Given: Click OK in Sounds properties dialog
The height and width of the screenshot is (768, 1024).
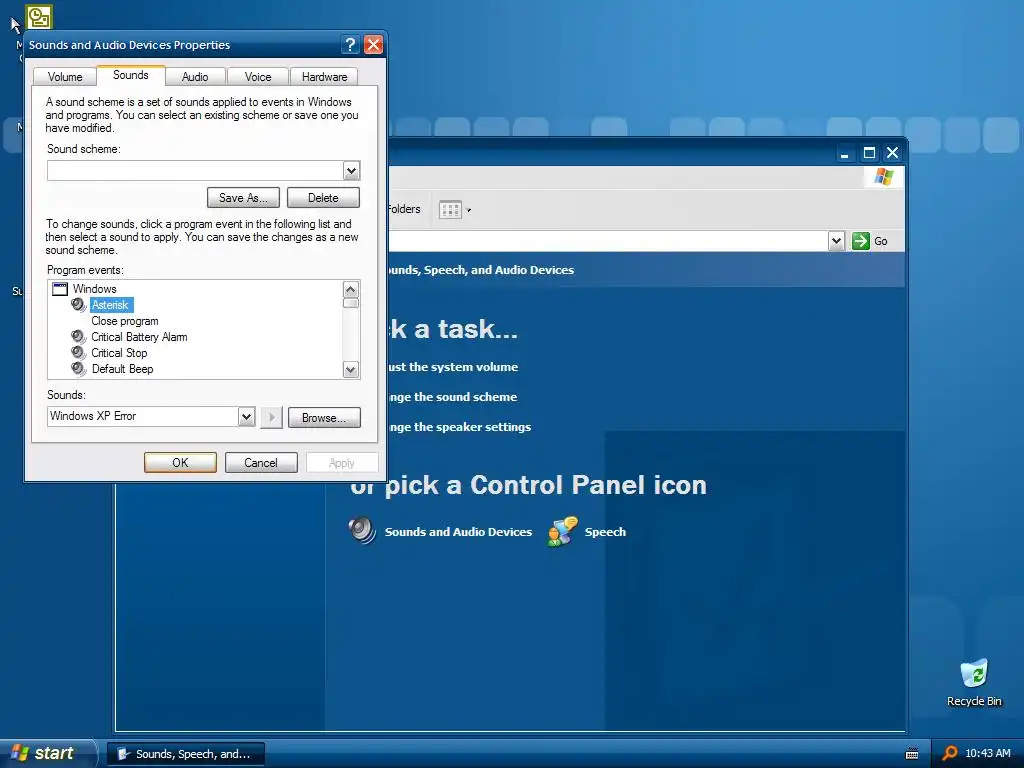Looking at the screenshot, I should click(180, 463).
